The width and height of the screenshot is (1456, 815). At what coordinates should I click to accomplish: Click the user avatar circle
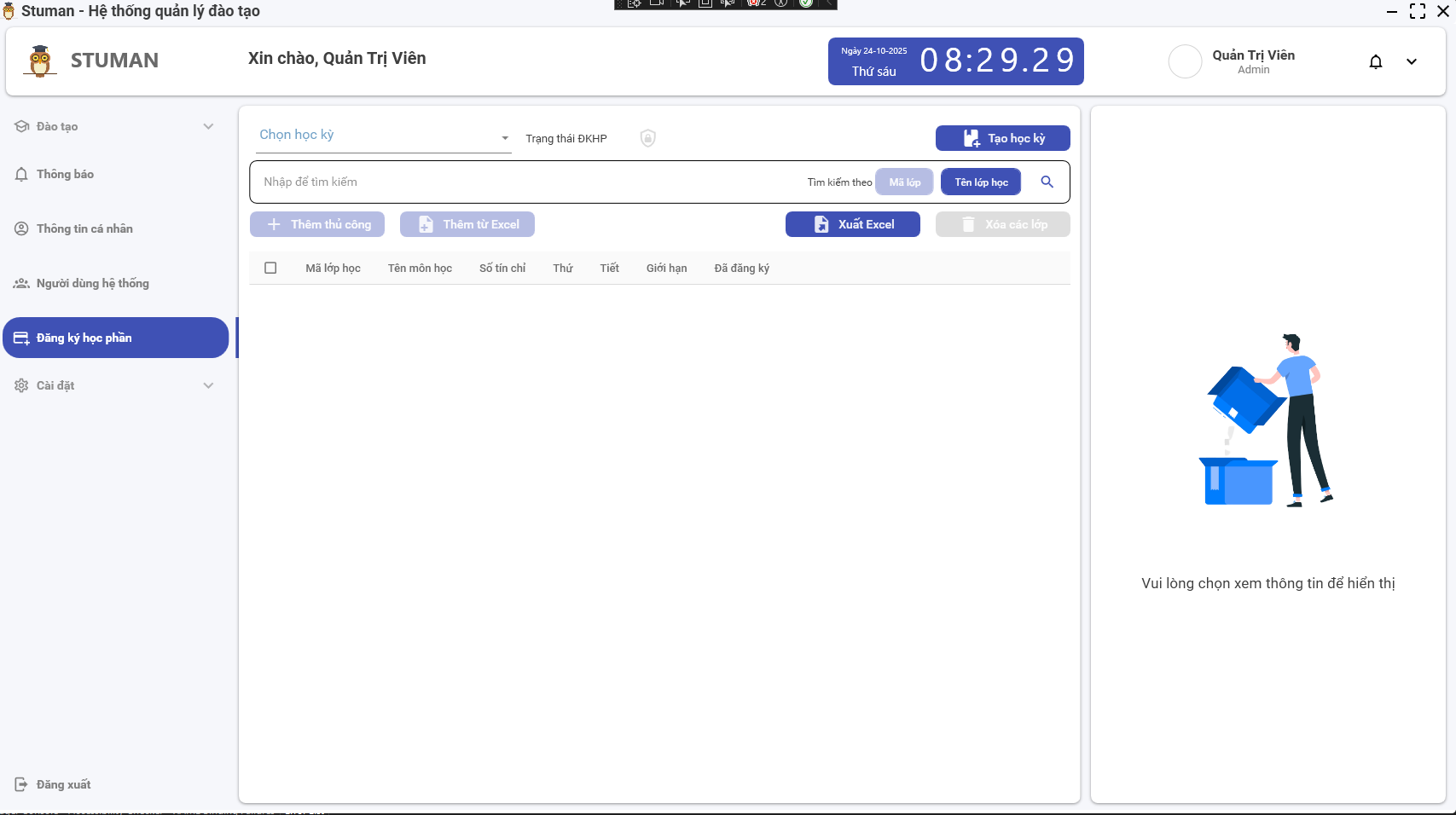[x=1184, y=61]
